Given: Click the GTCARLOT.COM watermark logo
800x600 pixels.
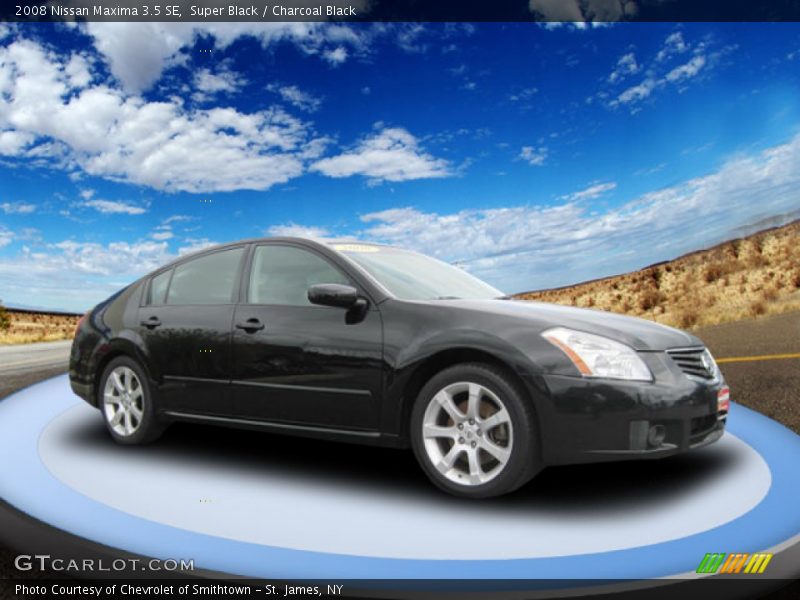Looking at the screenshot, I should 104,564.
